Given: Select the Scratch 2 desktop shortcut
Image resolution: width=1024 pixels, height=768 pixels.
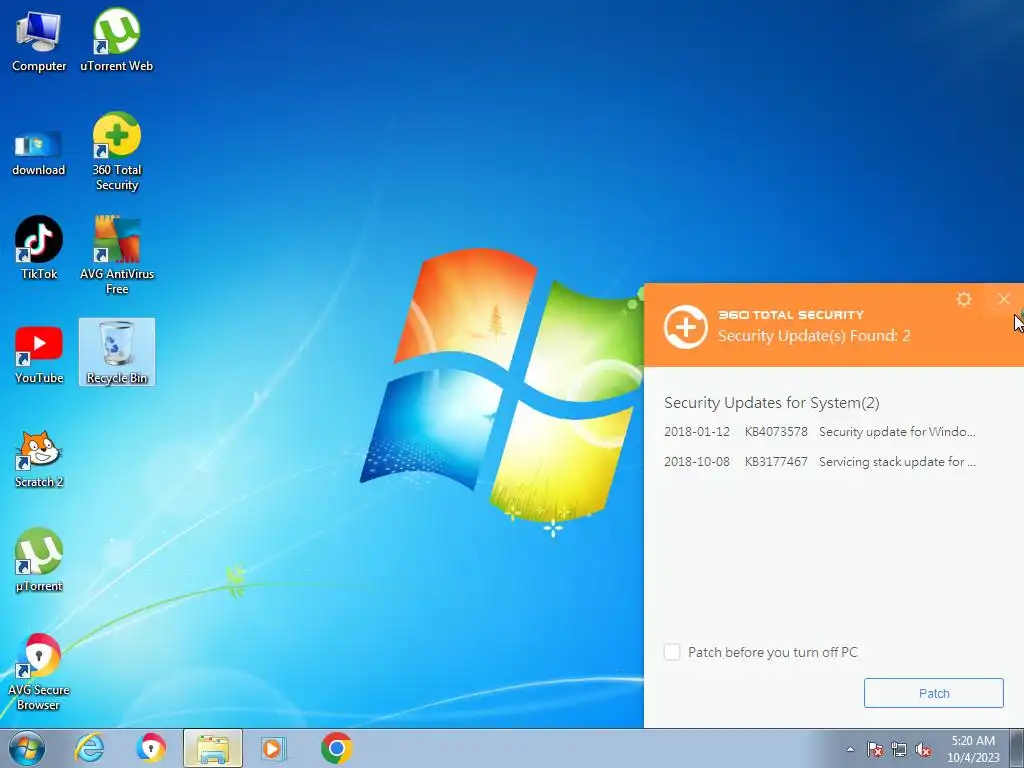Looking at the screenshot, I should tap(39, 460).
